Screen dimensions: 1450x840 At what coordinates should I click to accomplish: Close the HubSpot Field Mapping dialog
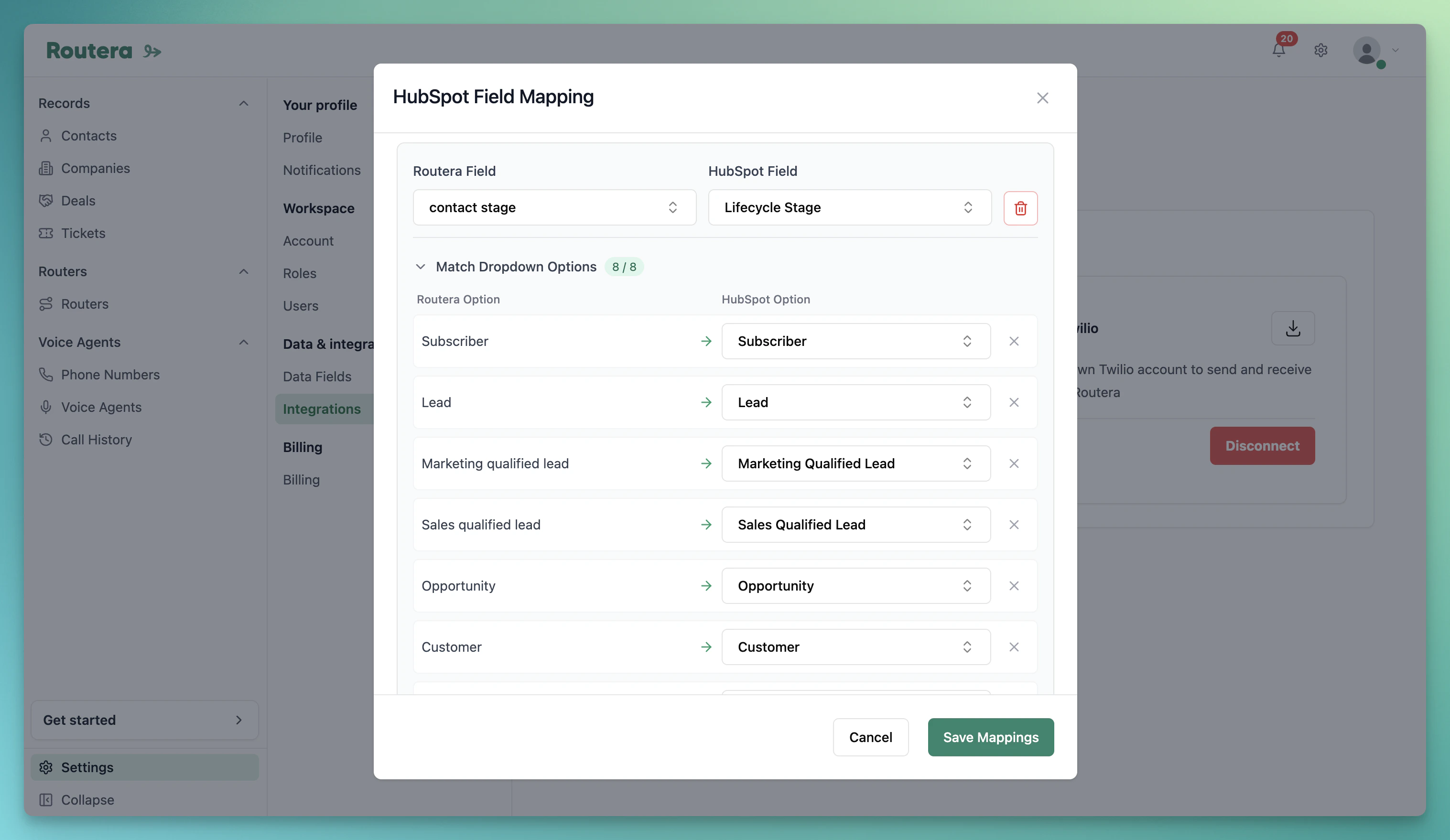tap(1042, 98)
